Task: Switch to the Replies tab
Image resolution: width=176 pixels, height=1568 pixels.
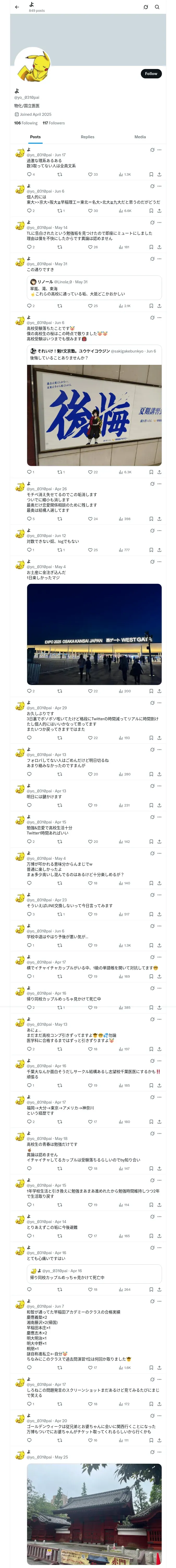Action: [87, 137]
